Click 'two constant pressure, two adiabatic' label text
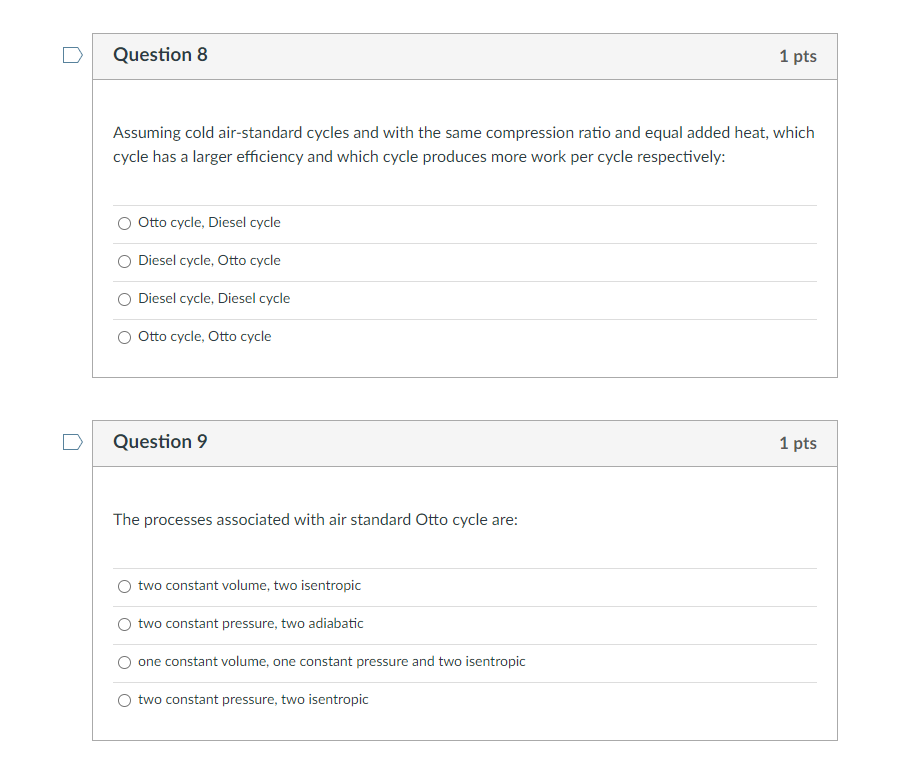Image resolution: width=910 pixels, height=766 pixels. click(250, 624)
